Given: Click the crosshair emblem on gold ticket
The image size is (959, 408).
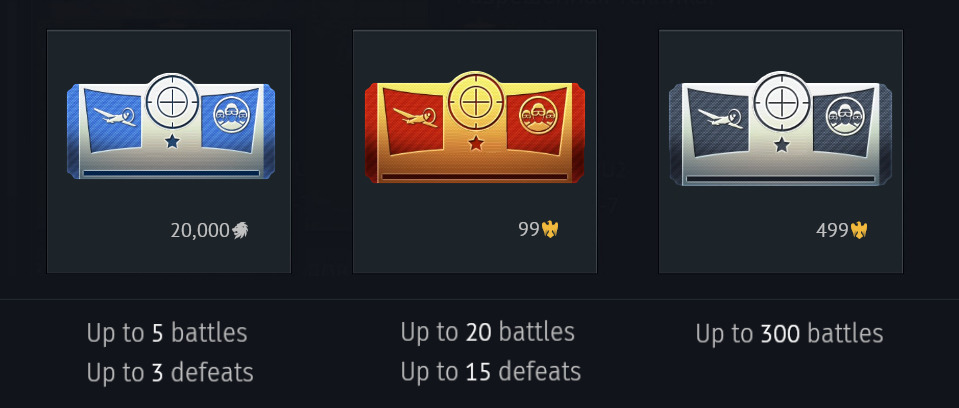Looking at the screenshot, I should 475,101.
